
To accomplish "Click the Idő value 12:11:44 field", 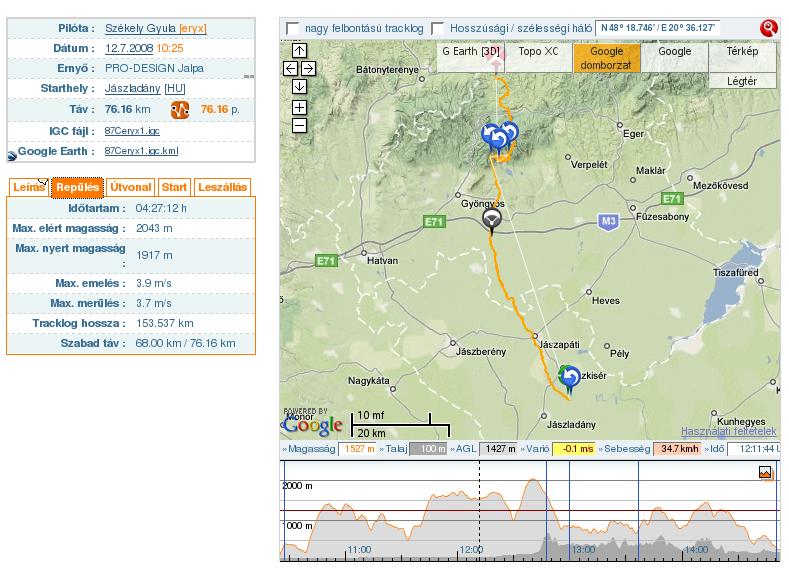I will point(753,449).
